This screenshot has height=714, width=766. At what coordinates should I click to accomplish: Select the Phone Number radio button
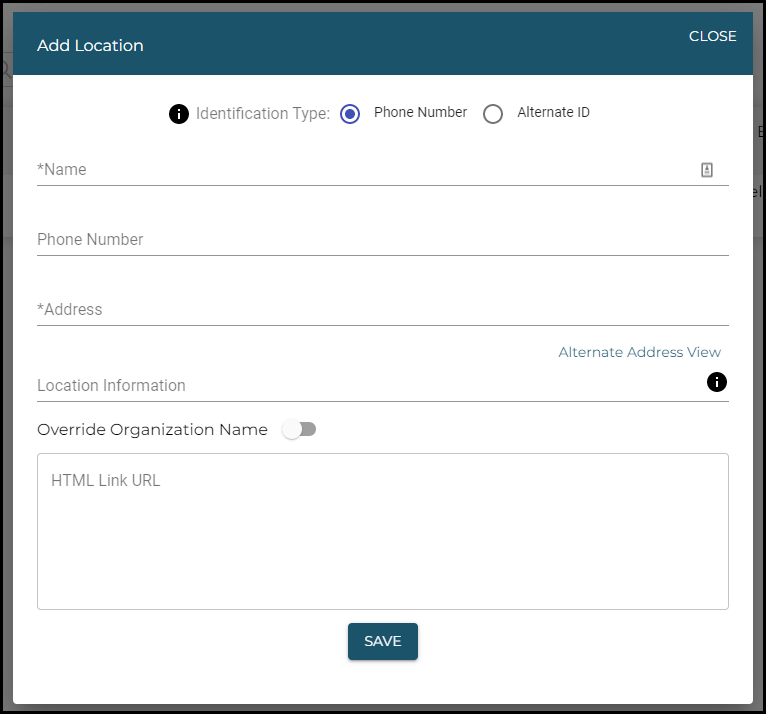coord(350,114)
